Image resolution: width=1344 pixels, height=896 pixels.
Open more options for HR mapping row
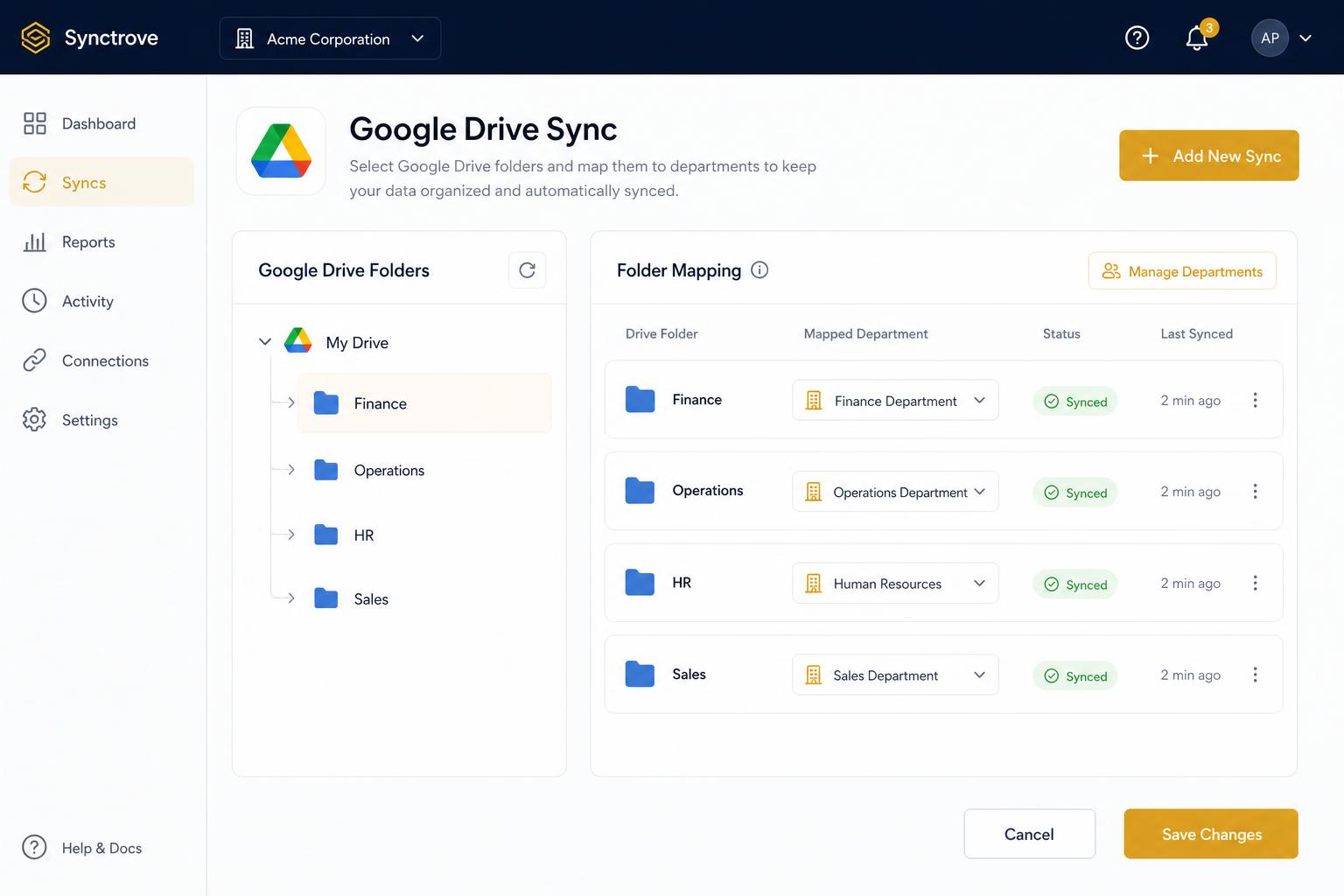click(1255, 583)
